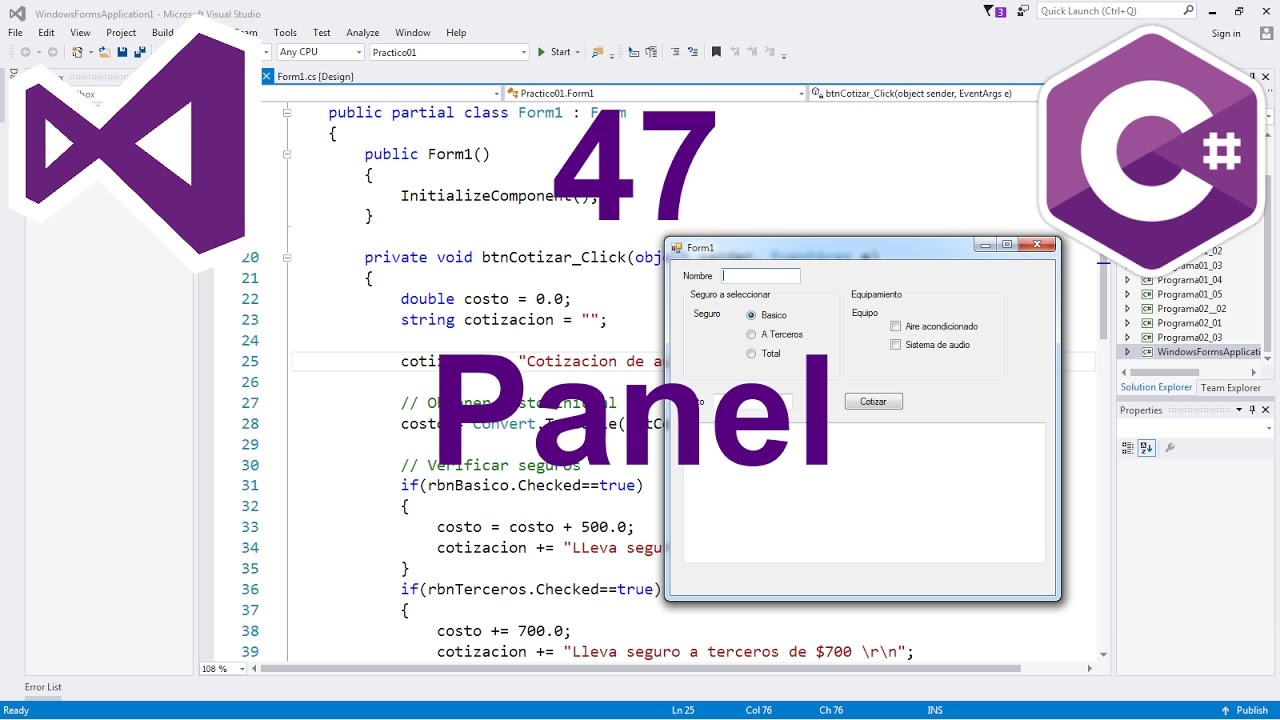Click the Form1.cs [Design] document tab
Viewport: 1280px width, 720px height.
pos(315,76)
